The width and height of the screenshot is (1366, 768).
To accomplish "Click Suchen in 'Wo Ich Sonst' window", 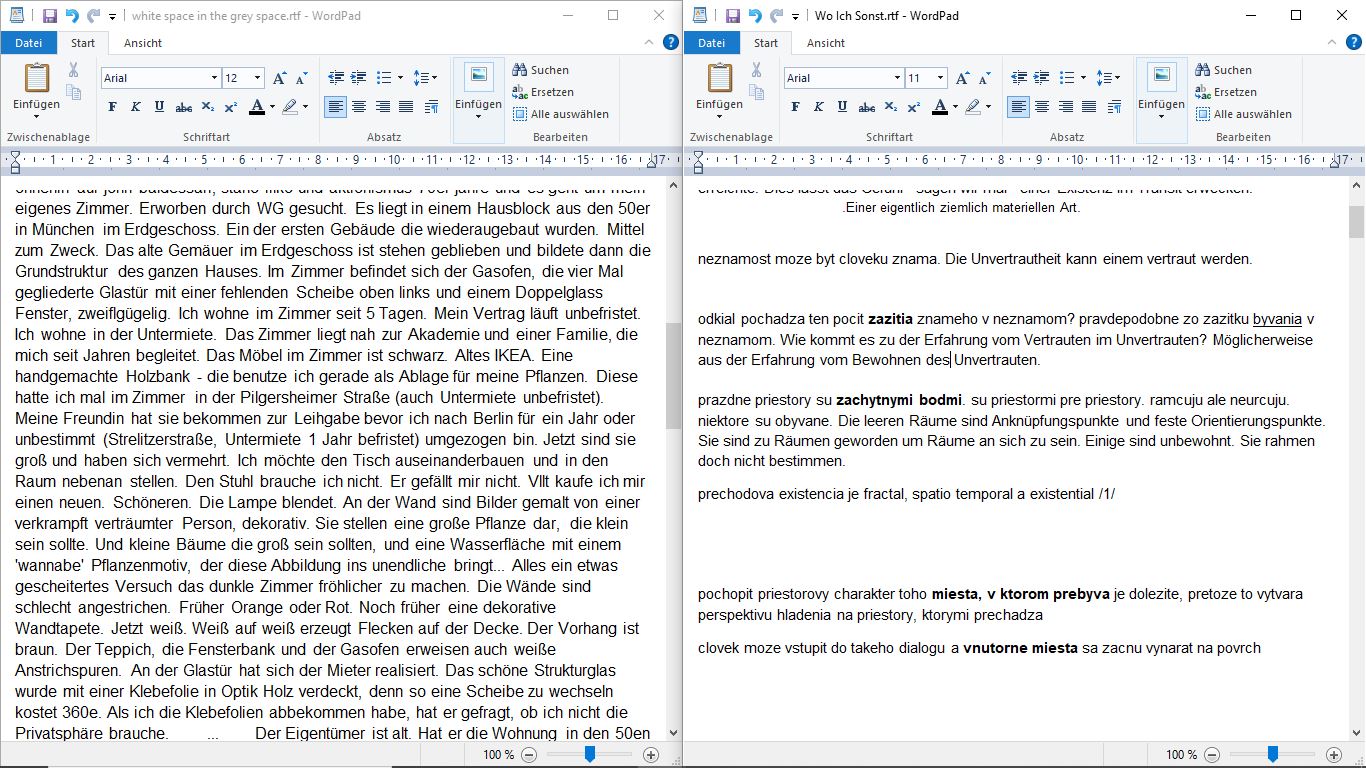I will (1224, 70).
